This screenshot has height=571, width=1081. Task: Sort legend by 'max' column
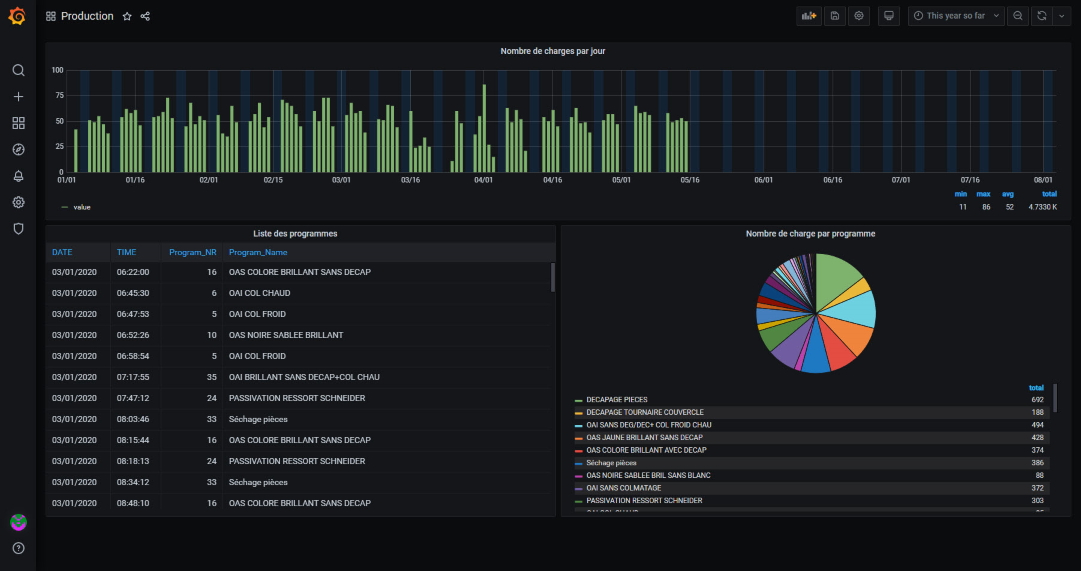pyautogui.click(x=983, y=194)
